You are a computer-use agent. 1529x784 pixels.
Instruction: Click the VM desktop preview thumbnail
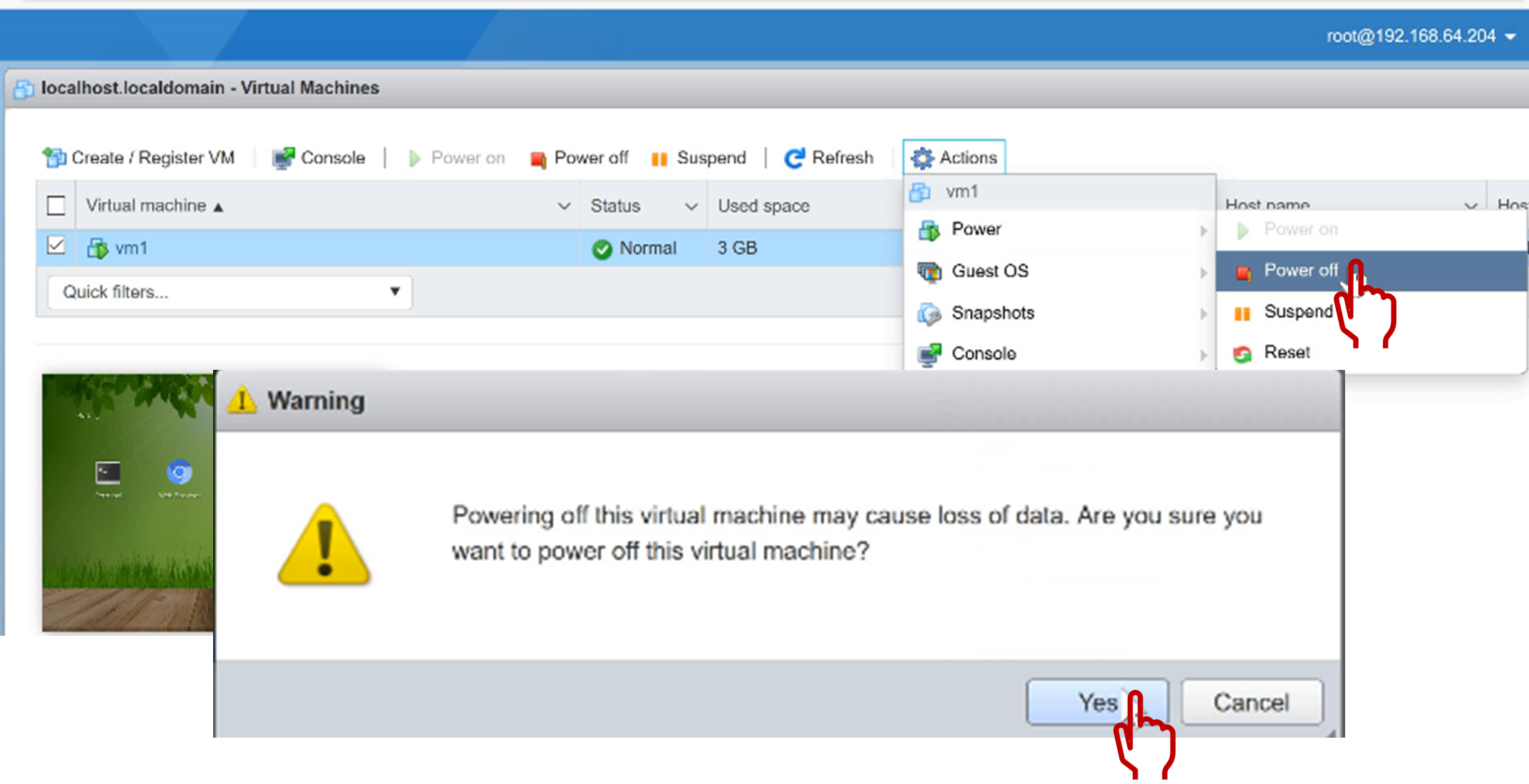128,502
